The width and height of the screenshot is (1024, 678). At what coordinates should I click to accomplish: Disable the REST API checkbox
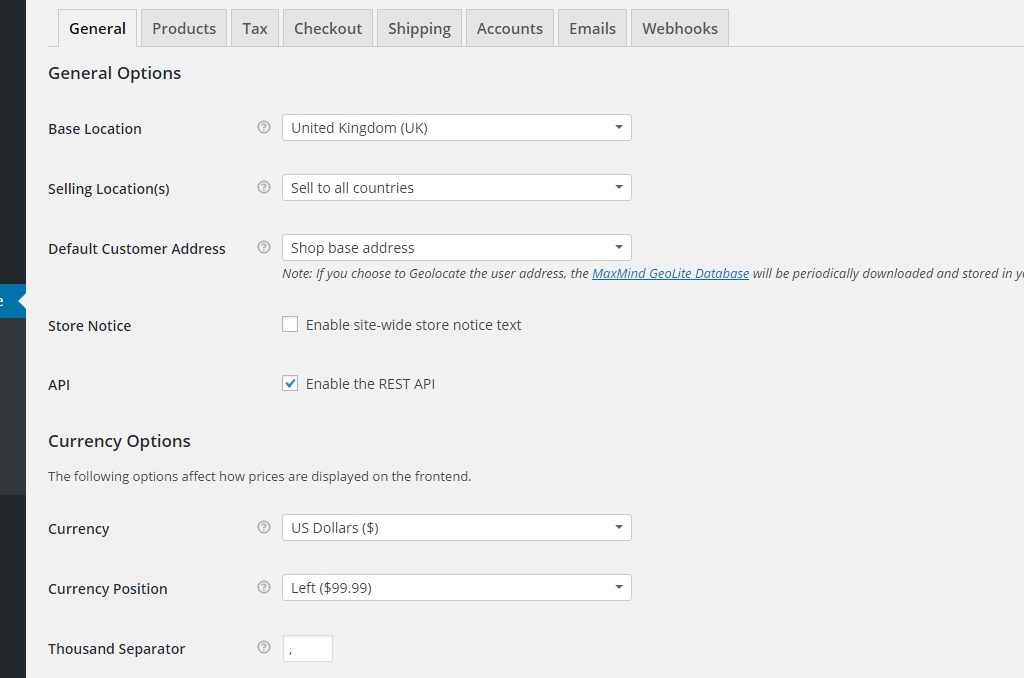pos(290,383)
